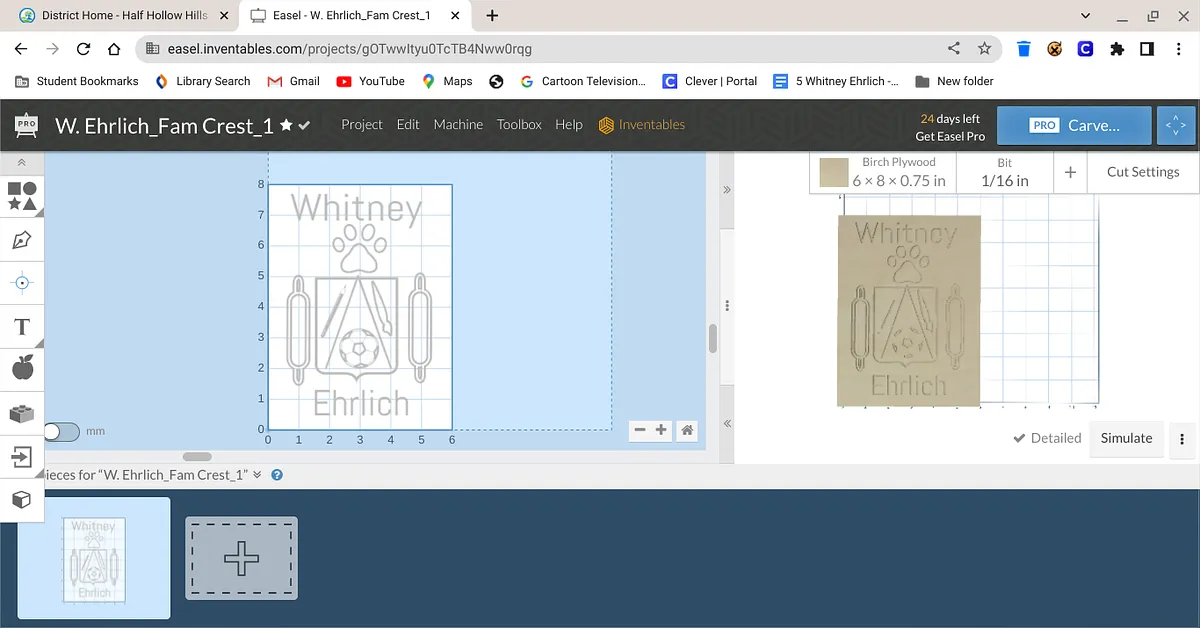Select the Whitney crest workpiece thumbnail

94,557
